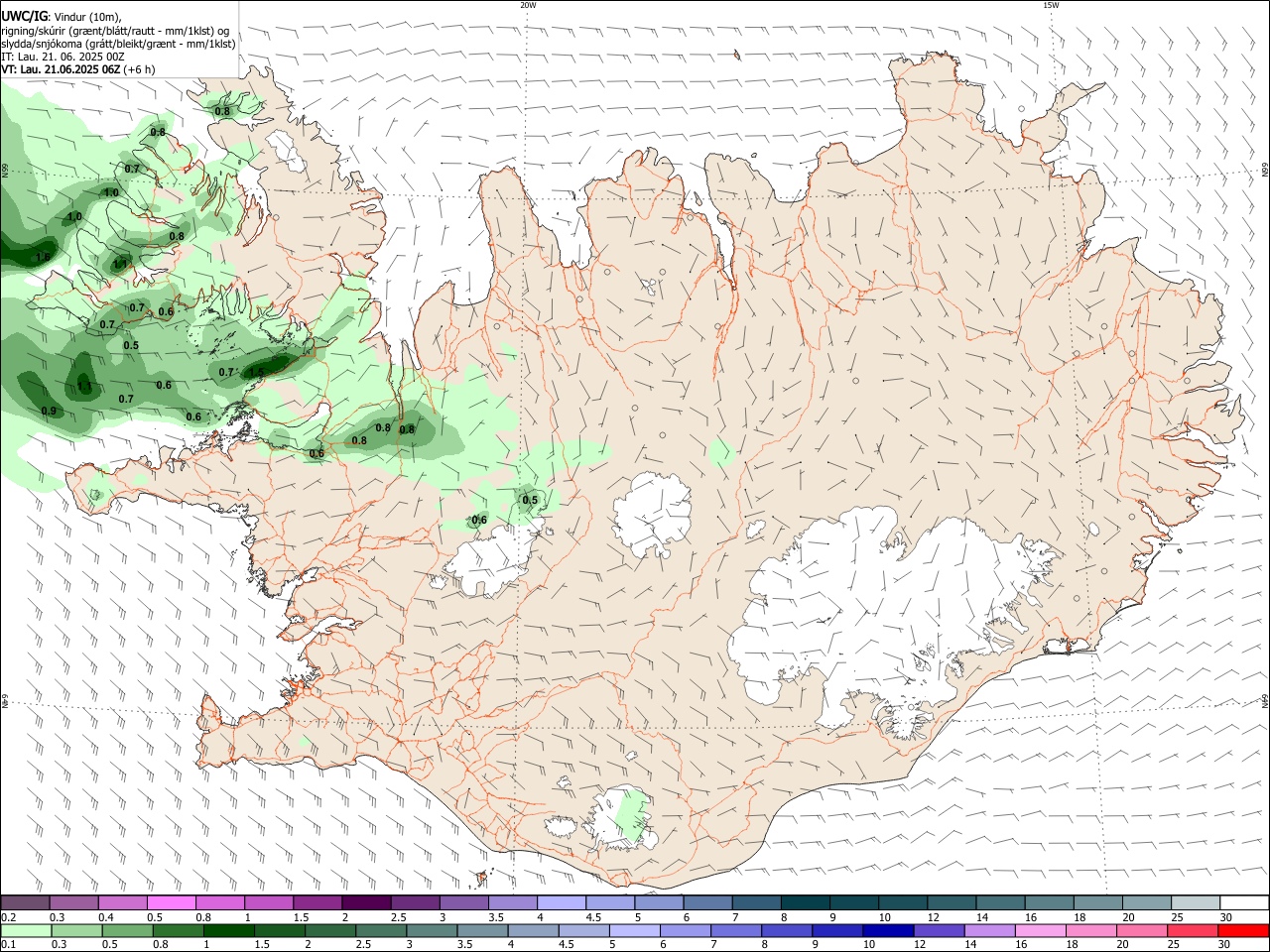1270x952 pixels.
Task: Click the slate blue 6 swatch in top legend row
Action: pos(708,903)
